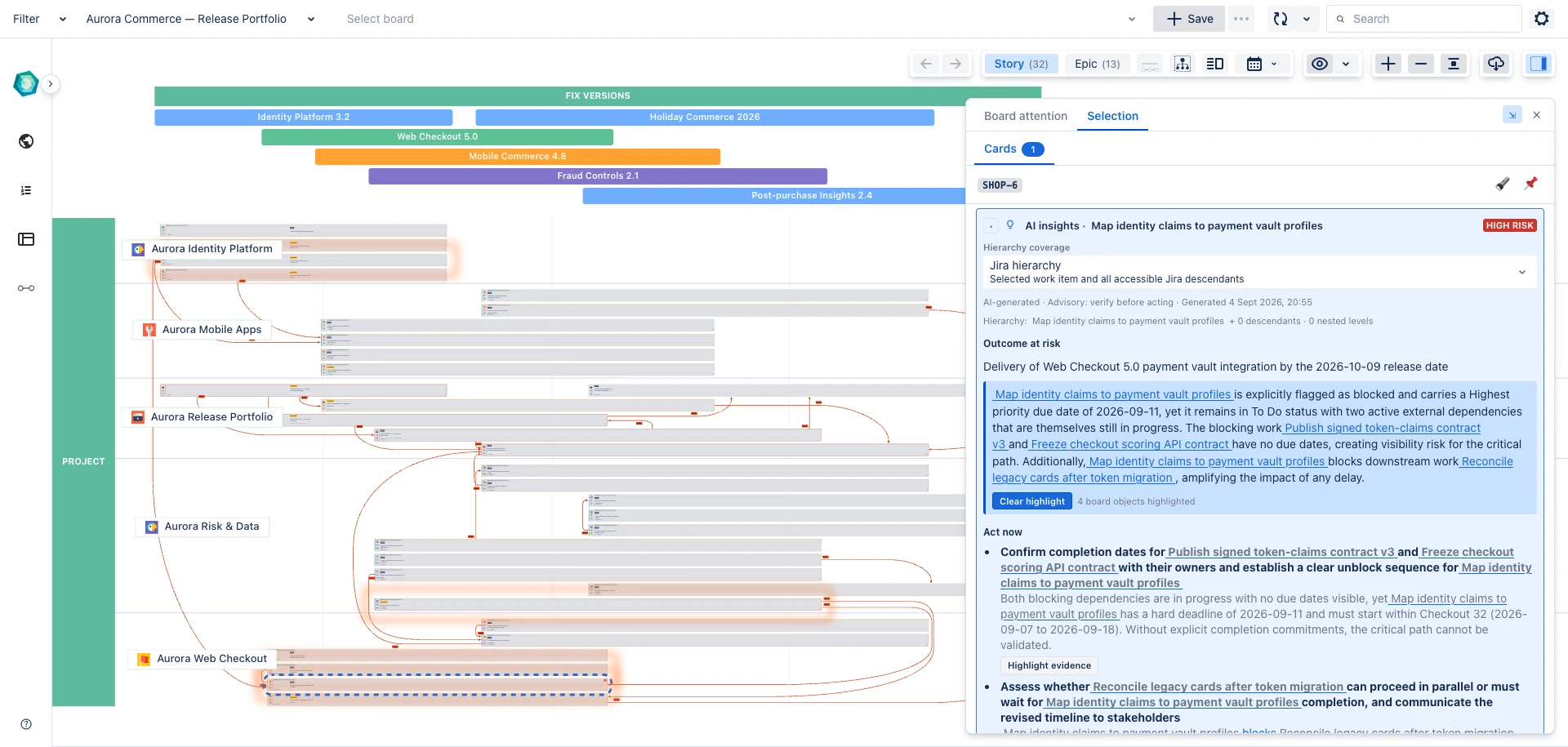Viewport: 1568px width, 747px height.
Task: Select the Post-purchase Insights 2.4 bar
Action: click(x=774, y=195)
